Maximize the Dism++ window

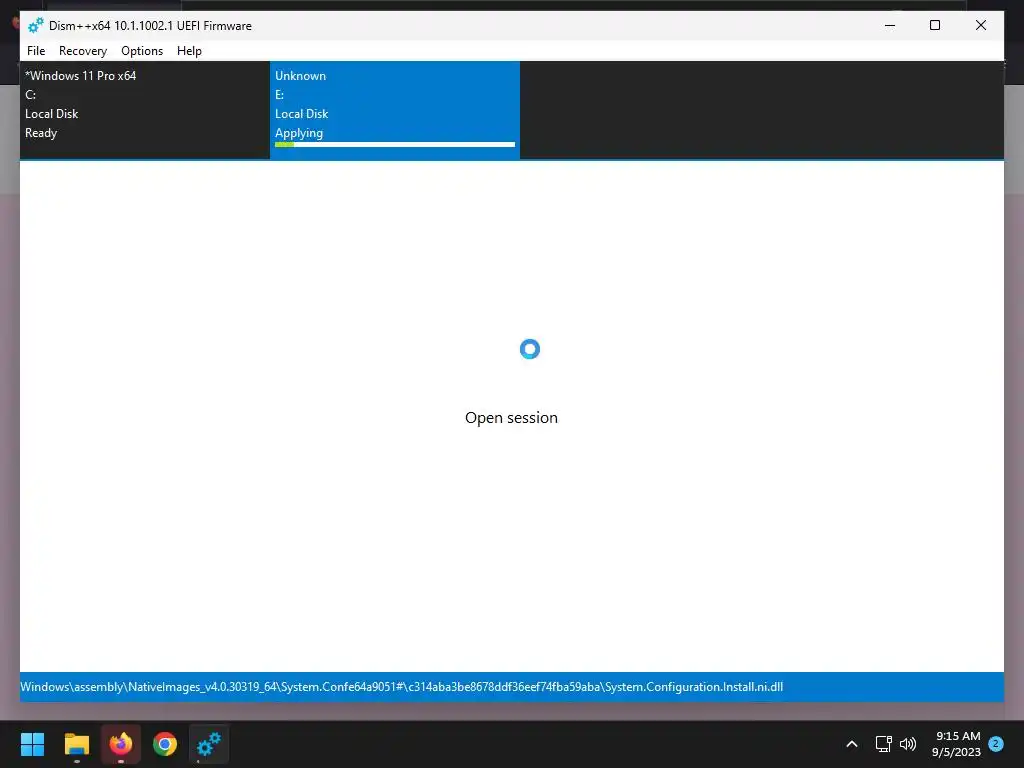point(935,25)
